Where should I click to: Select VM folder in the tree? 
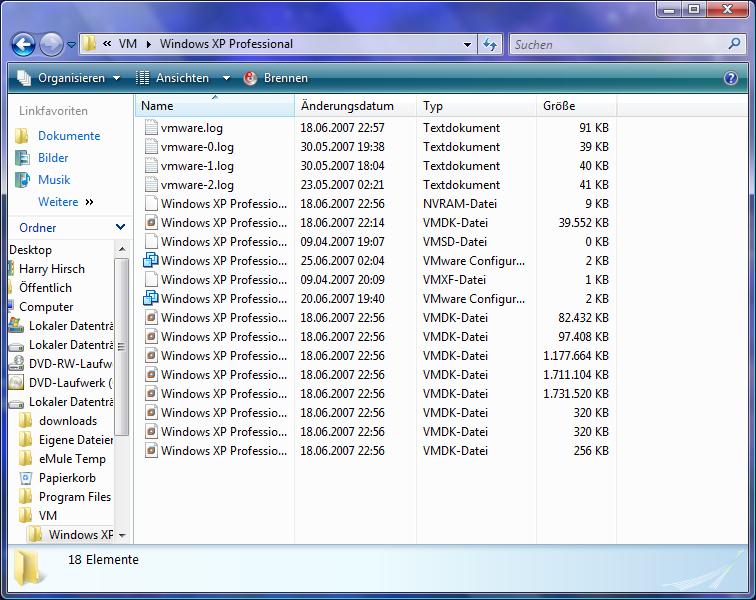coord(48,516)
